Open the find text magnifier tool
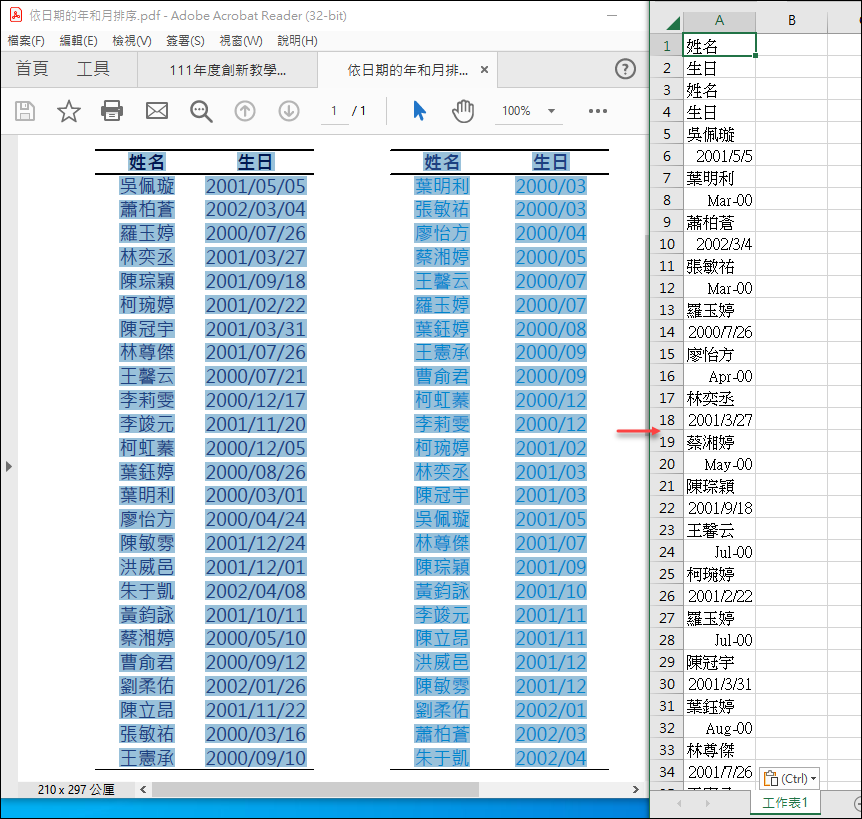 pyautogui.click(x=201, y=111)
